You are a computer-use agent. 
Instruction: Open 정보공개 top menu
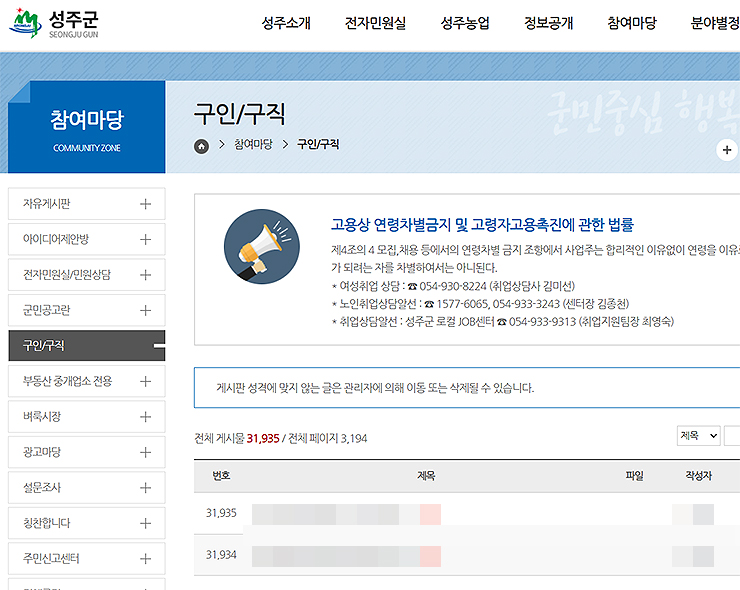(548, 23)
